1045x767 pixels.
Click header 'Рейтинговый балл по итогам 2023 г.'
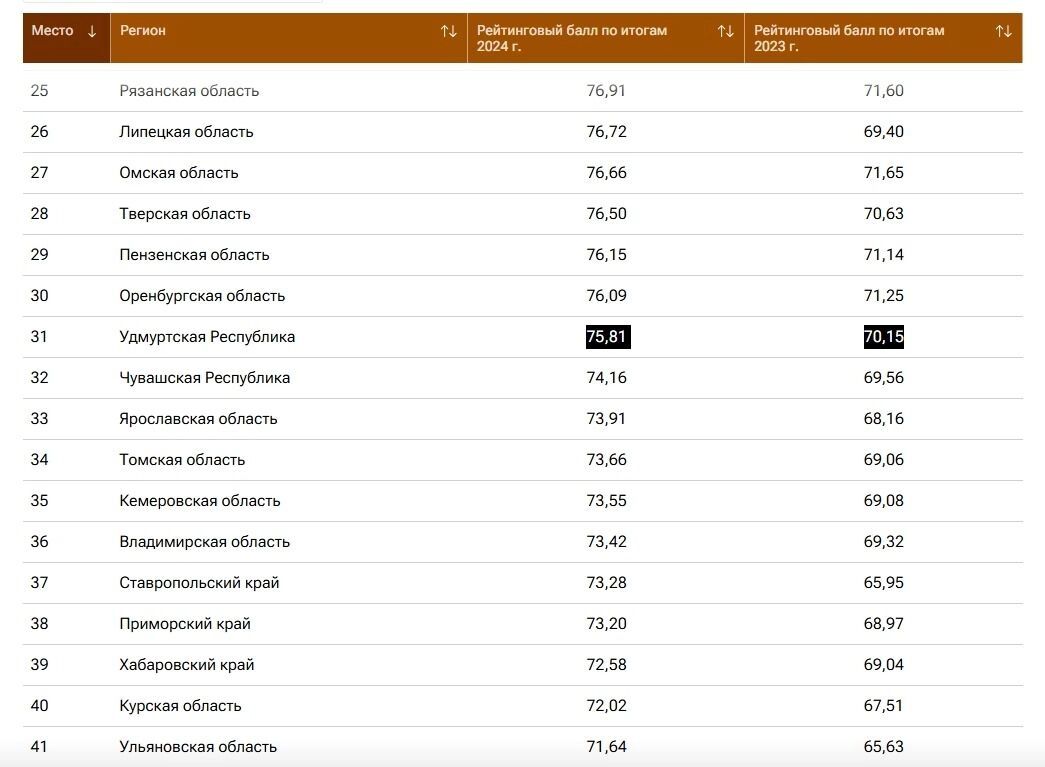849,38
